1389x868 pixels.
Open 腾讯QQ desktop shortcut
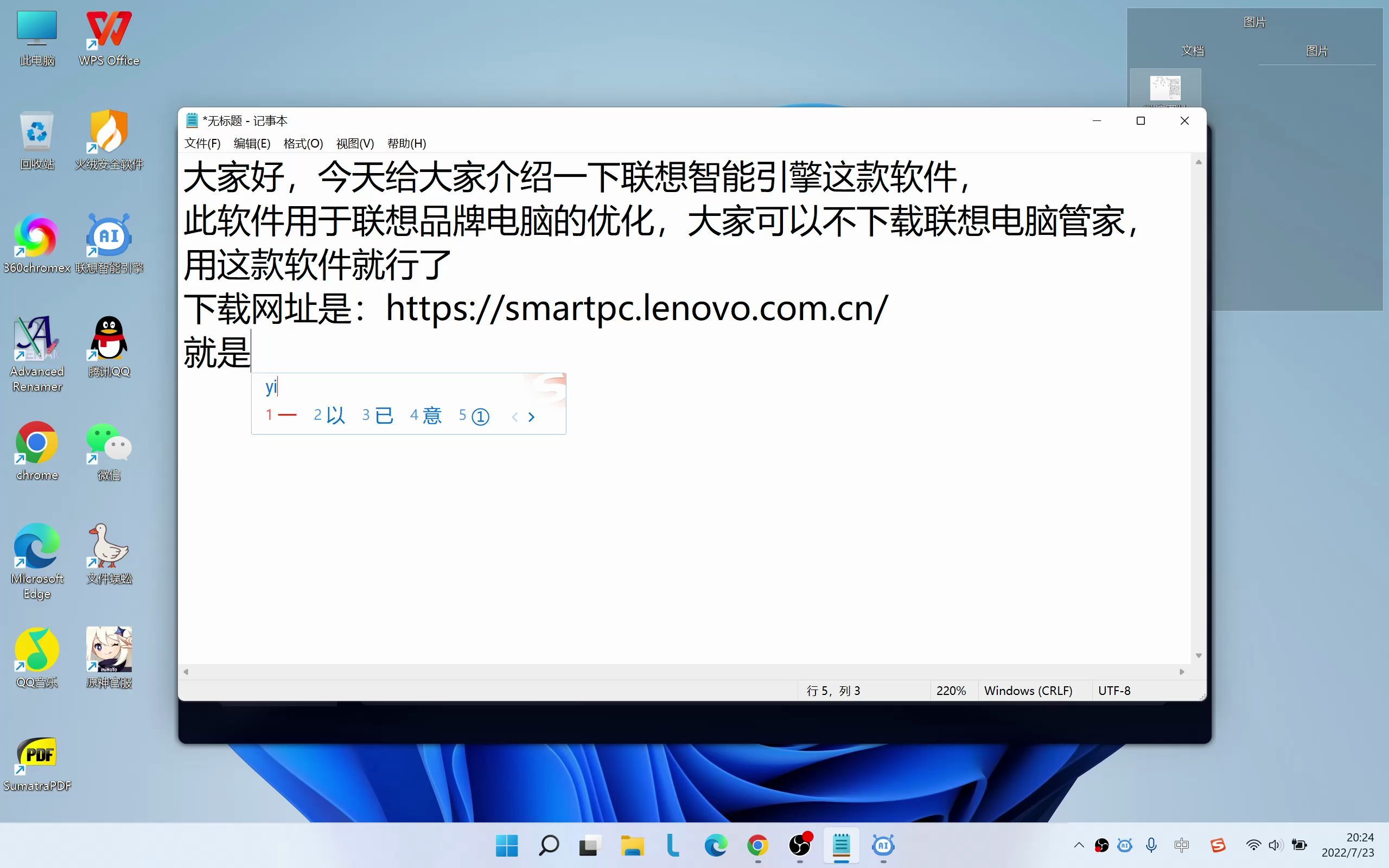(109, 348)
